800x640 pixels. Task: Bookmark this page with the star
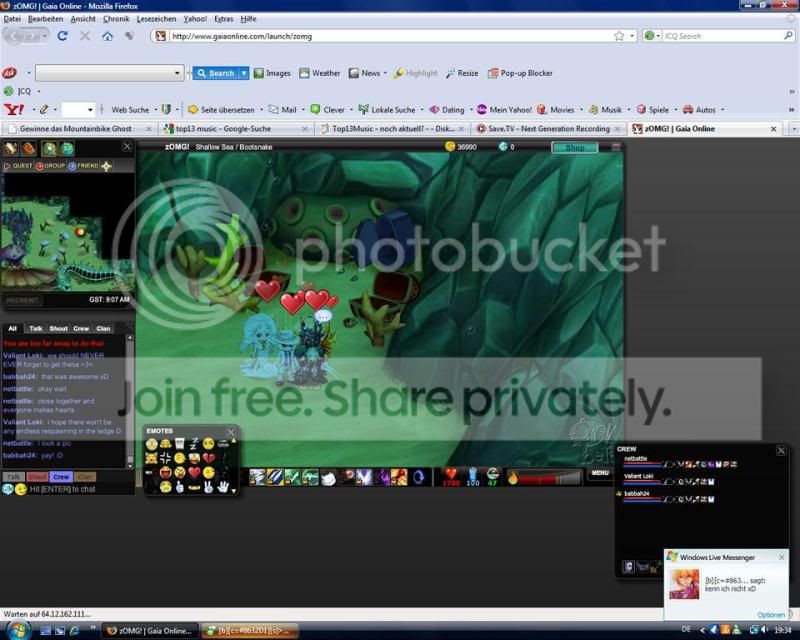pos(619,36)
